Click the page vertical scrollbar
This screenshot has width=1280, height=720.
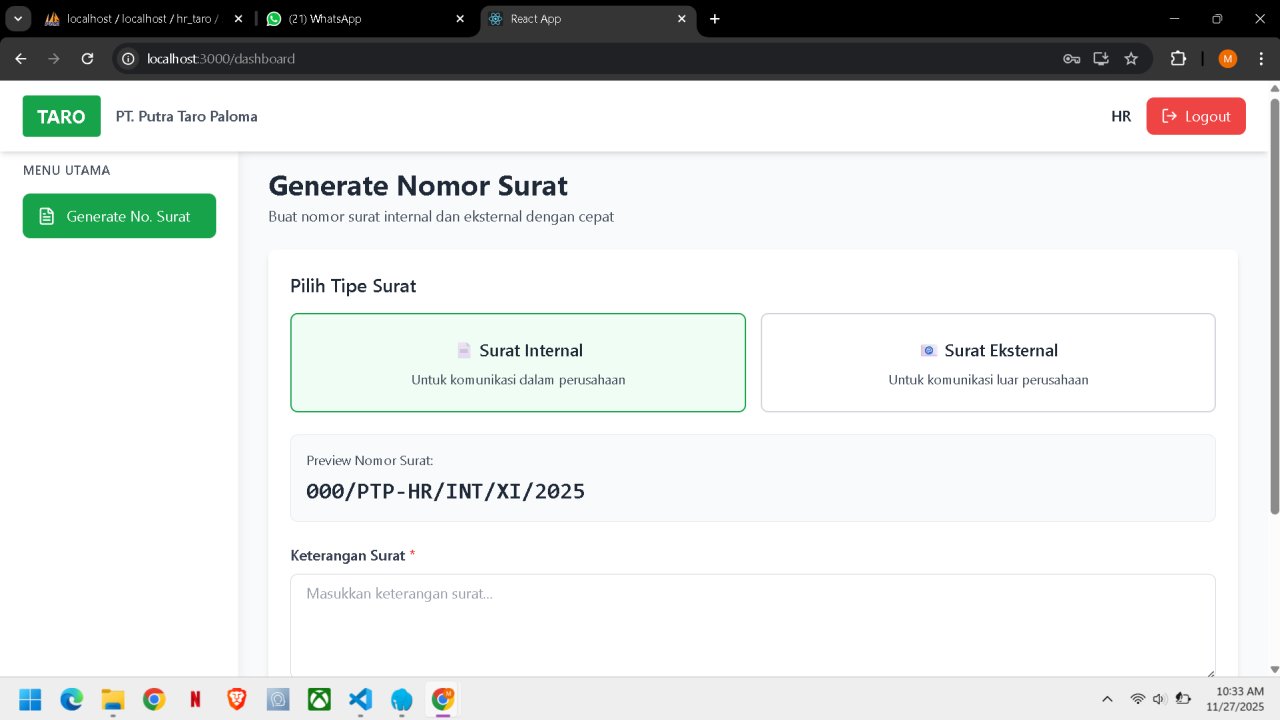click(1274, 300)
